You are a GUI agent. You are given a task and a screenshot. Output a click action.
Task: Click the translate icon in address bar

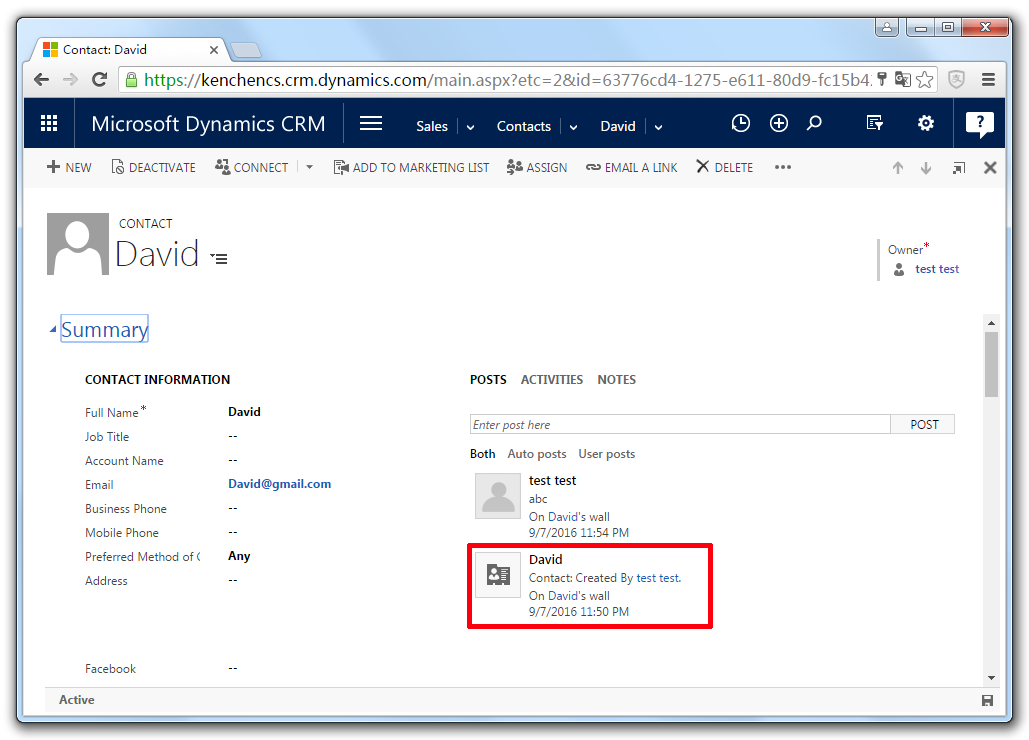[902, 79]
